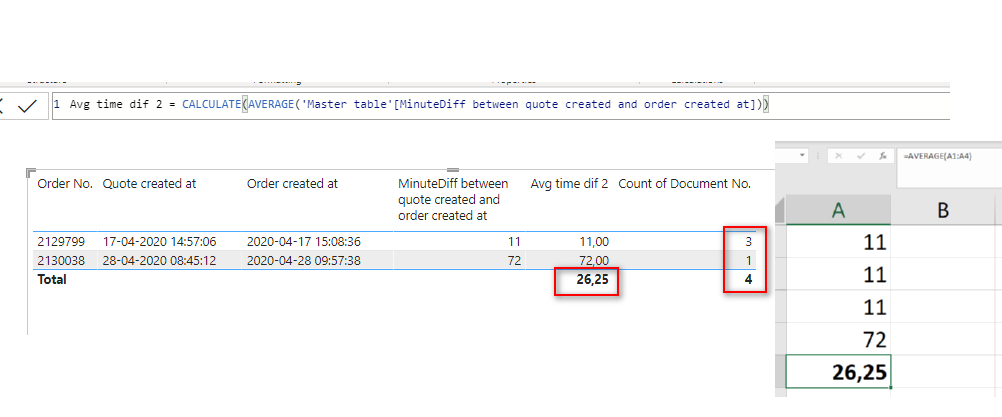Sort by the Quote created at header
This screenshot has width=1002, height=417.
pyautogui.click(x=150, y=184)
